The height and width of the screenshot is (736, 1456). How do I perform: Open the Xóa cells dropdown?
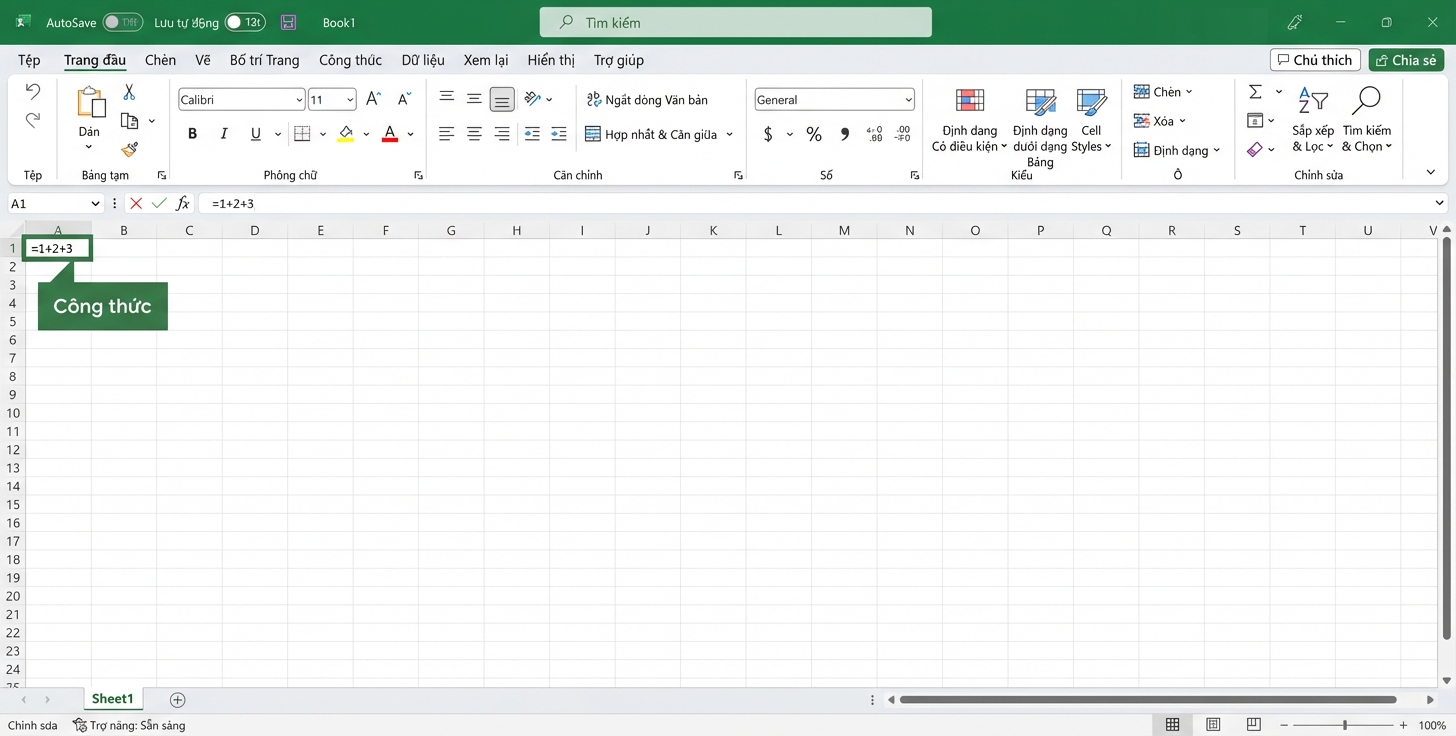tap(1160, 121)
